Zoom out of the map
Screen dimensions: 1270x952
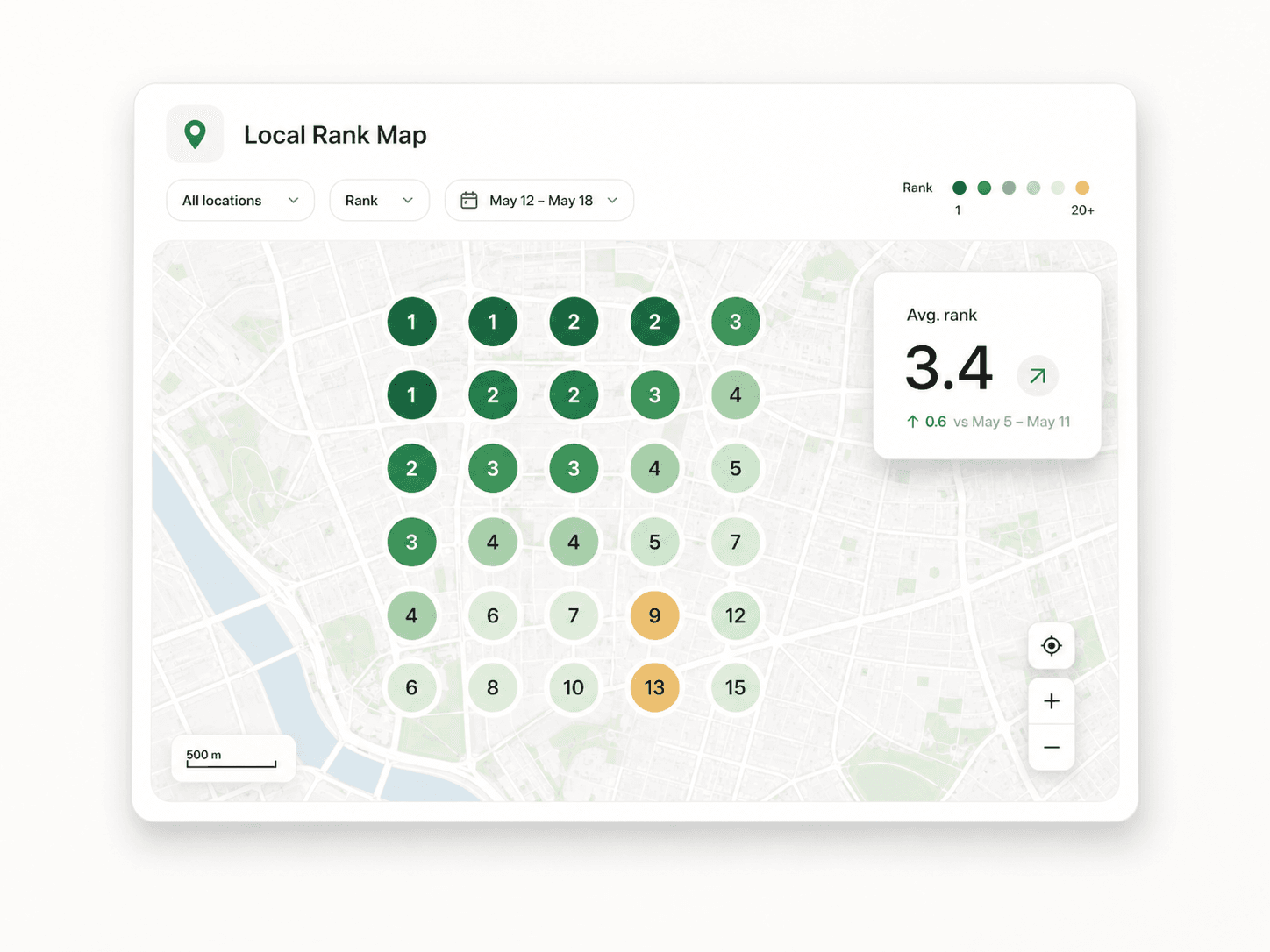tap(1052, 748)
